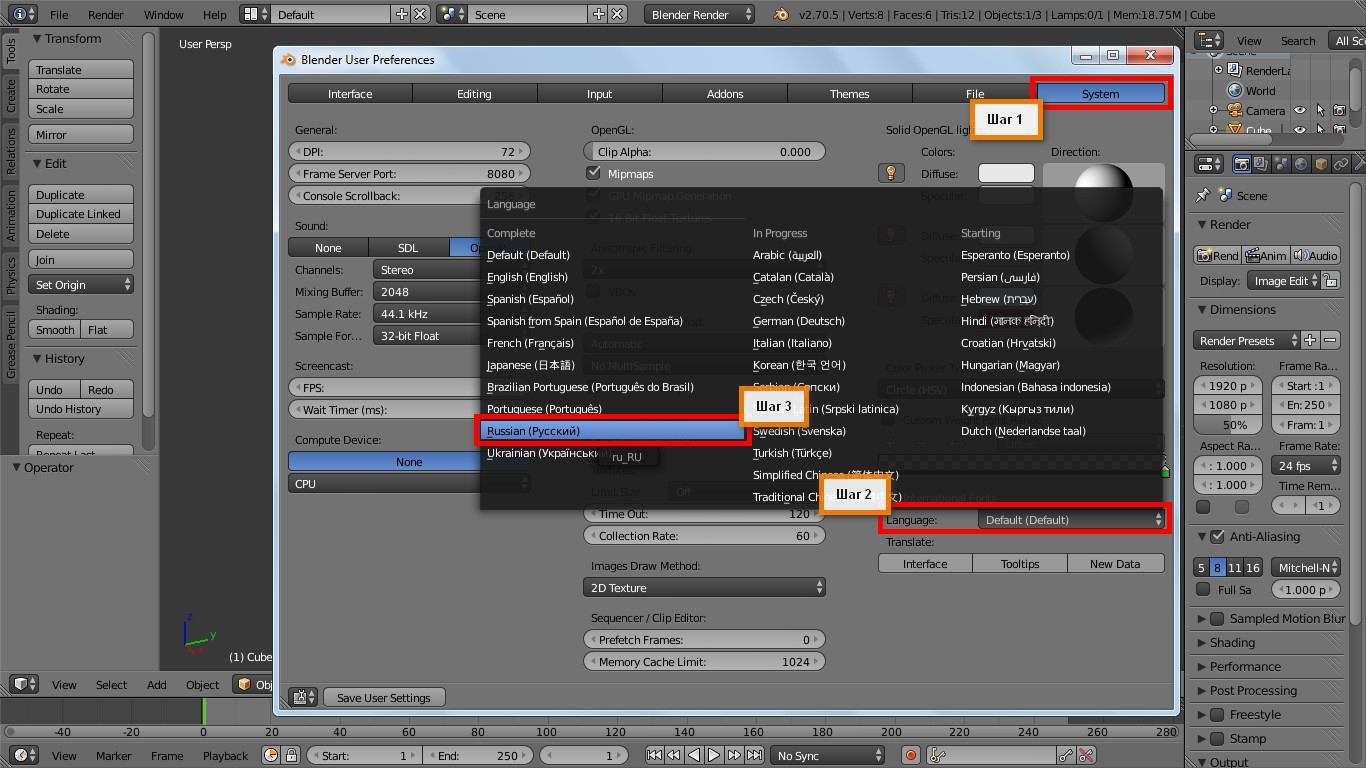This screenshot has width=1366, height=768.
Task: Click the pin icon beside Scene
Action: 1203,195
